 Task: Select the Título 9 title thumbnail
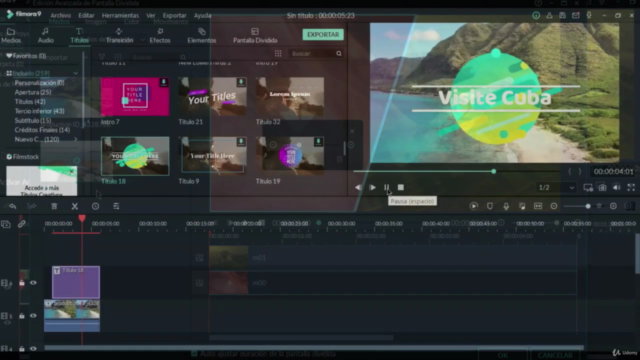point(213,156)
